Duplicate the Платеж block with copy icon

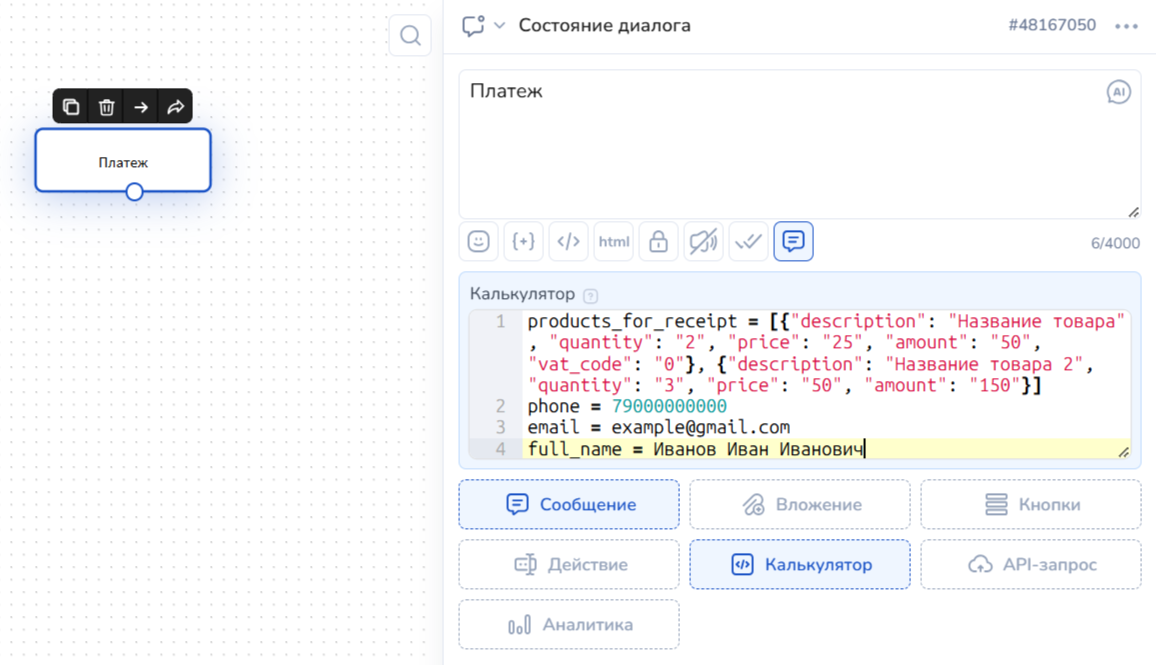tap(71, 107)
